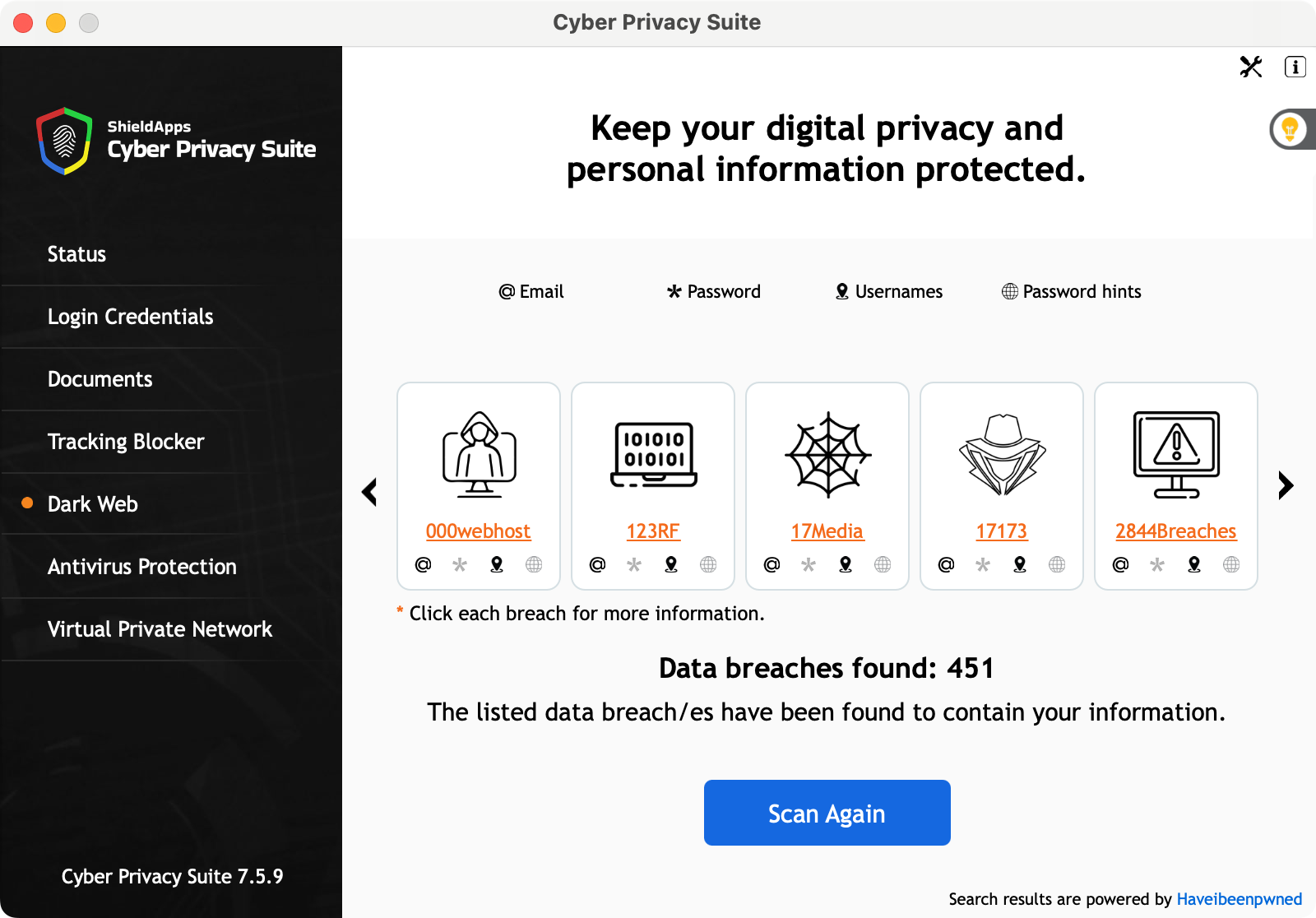Open the Status section
Image resolution: width=1316 pixels, height=918 pixels.
pos(76,254)
